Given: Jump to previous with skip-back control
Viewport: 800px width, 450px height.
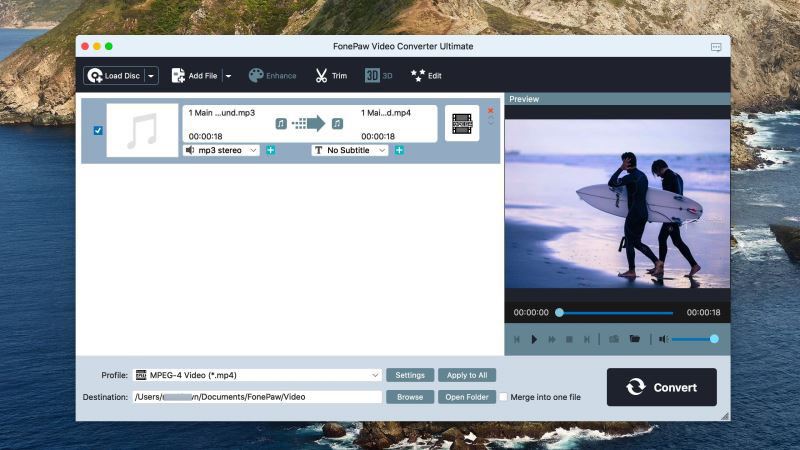Looking at the screenshot, I should pos(516,339).
